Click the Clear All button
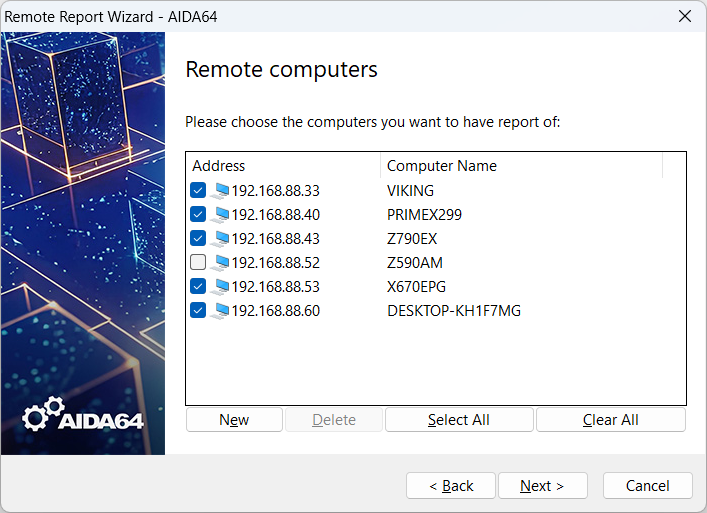Screen dimensions: 707x513 pos(611,420)
